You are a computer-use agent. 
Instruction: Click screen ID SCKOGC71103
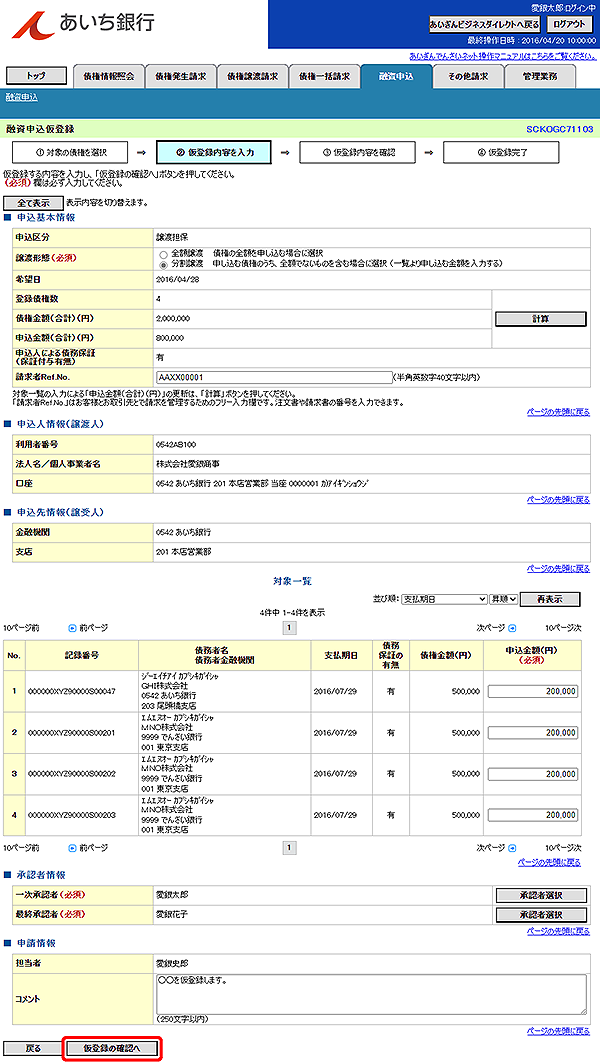coord(559,129)
